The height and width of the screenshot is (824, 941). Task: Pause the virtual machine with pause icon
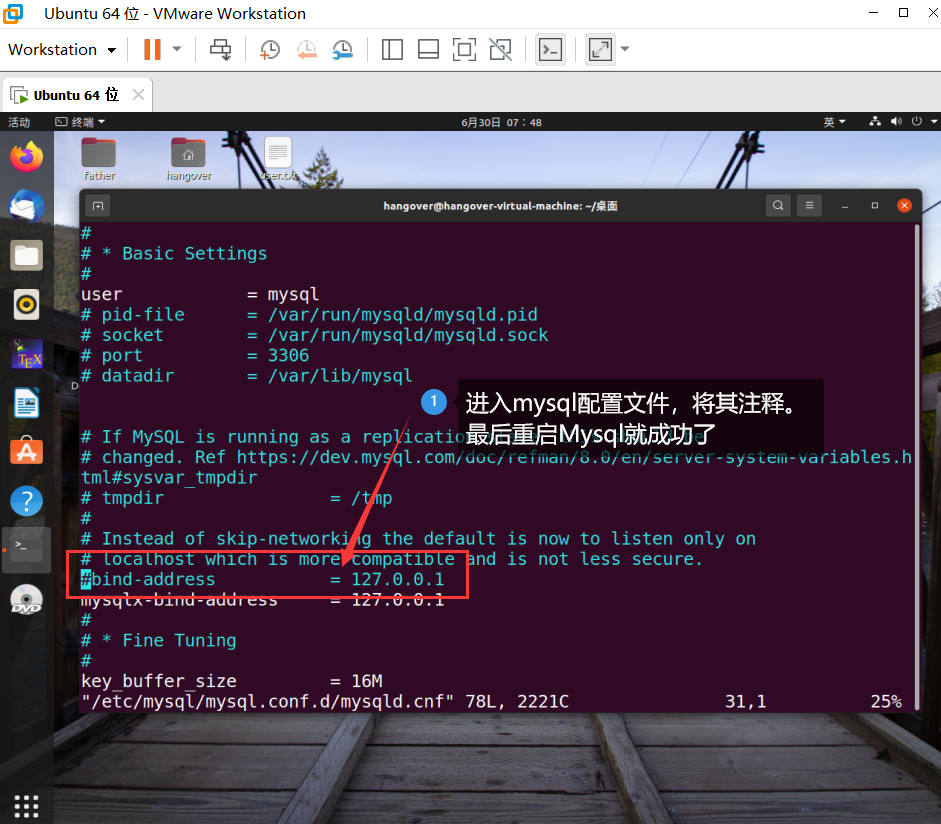coord(152,49)
